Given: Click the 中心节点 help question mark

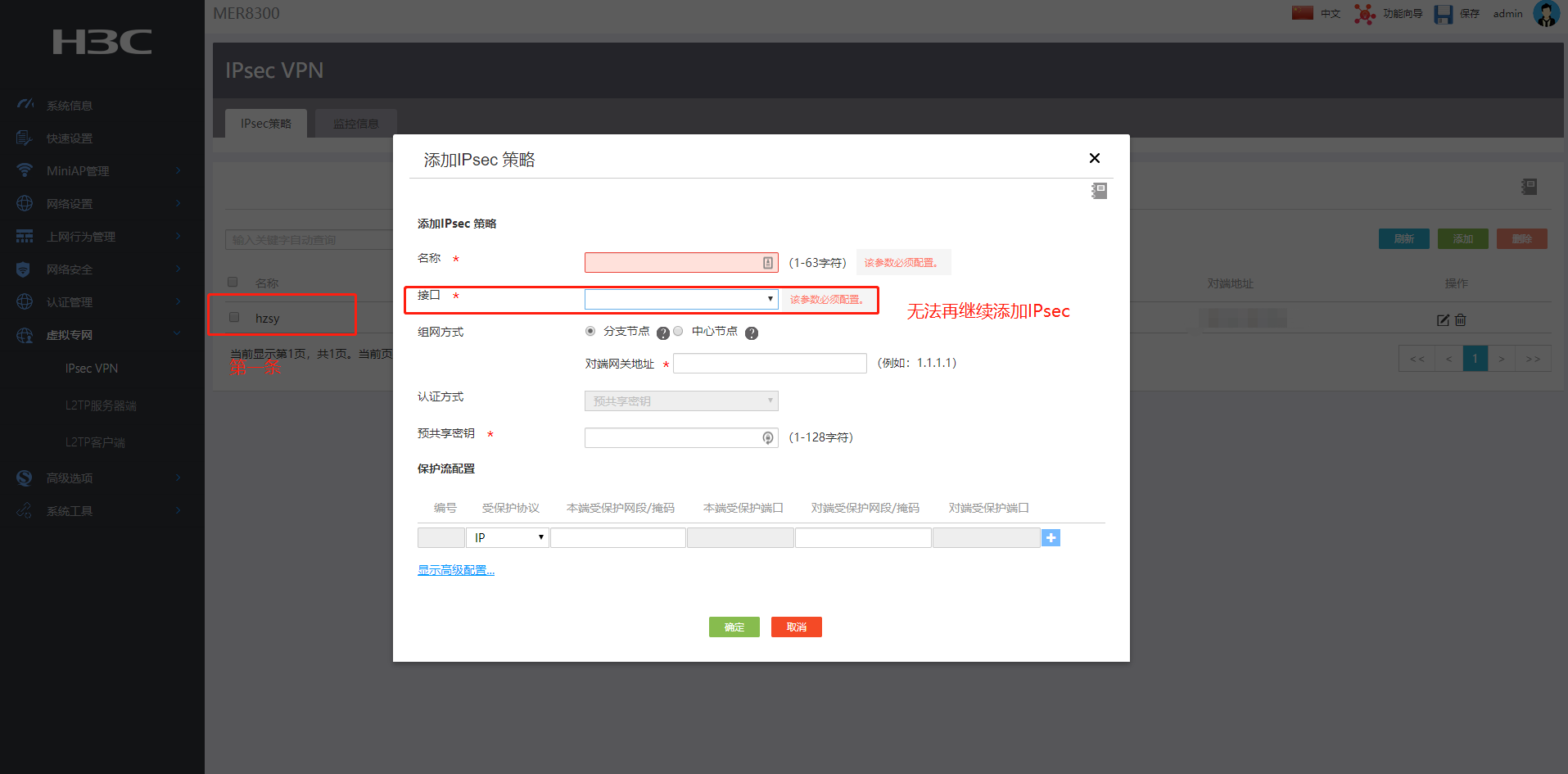Looking at the screenshot, I should [x=752, y=333].
